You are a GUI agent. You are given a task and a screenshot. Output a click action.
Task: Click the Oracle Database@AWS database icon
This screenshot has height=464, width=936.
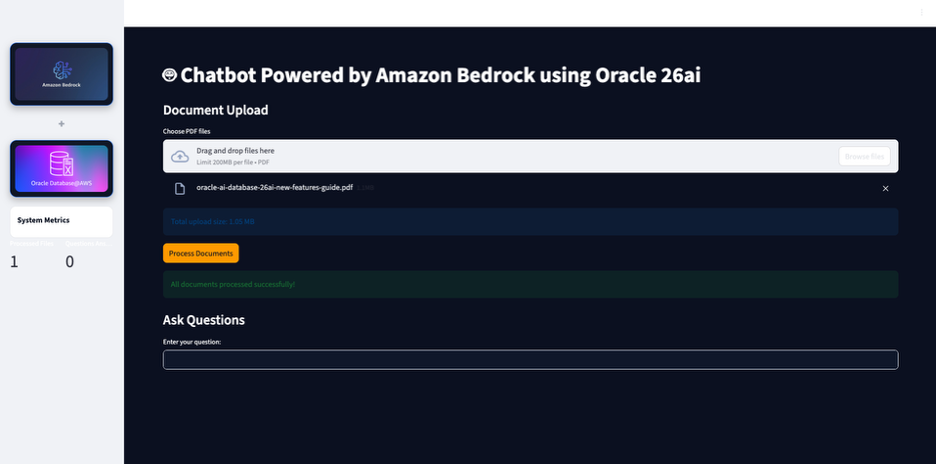61,164
